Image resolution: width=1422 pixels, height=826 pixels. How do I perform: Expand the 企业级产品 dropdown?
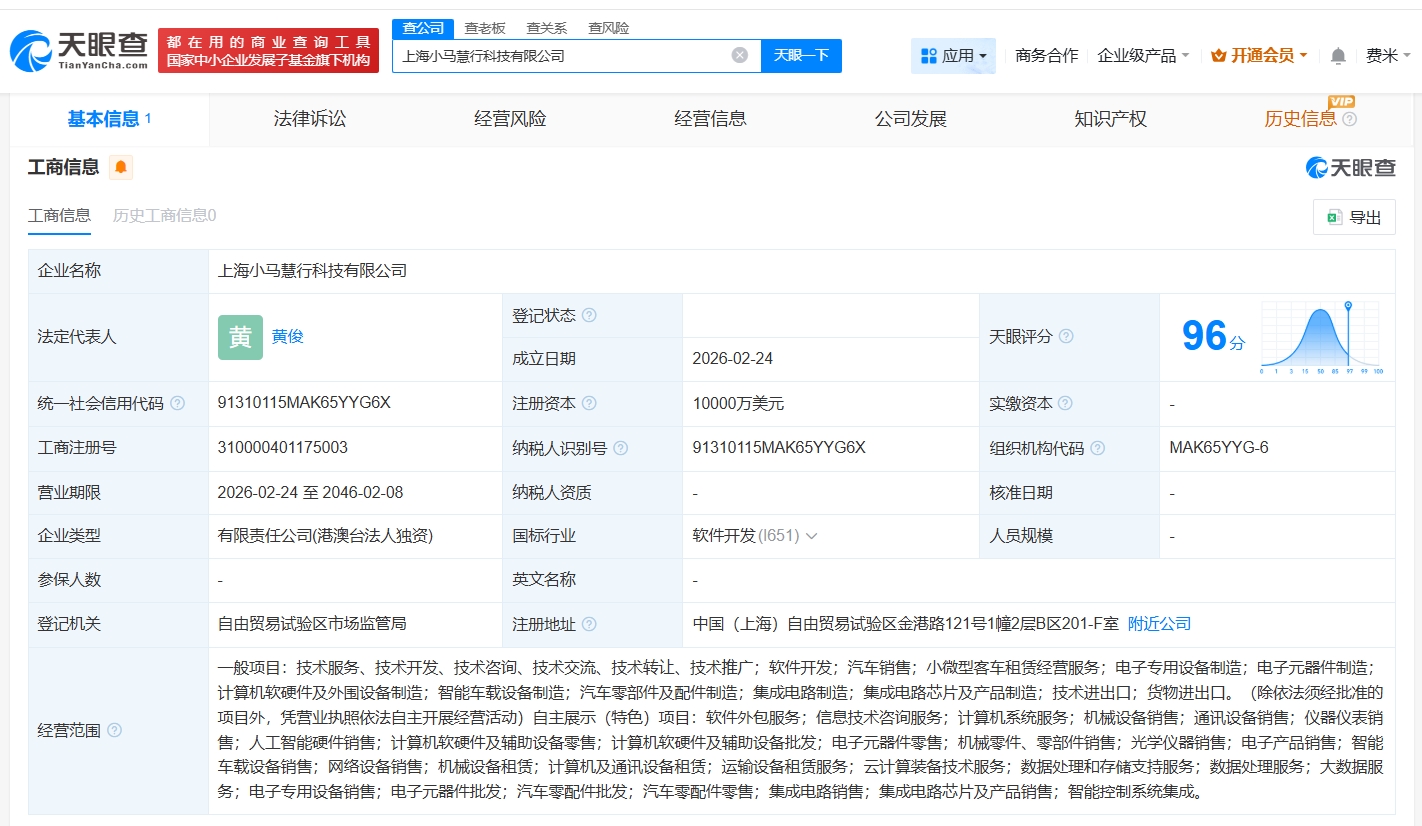point(1143,56)
